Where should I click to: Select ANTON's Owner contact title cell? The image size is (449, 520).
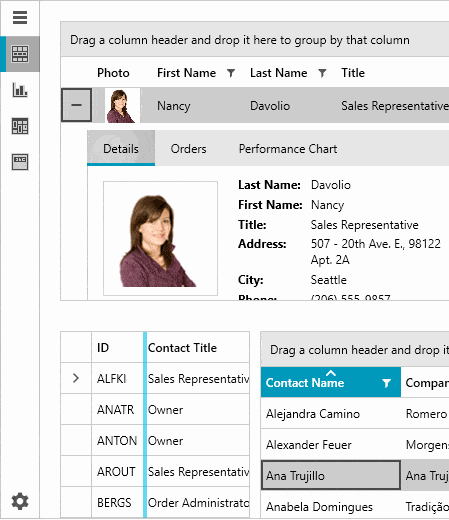(x=198, y=440)
